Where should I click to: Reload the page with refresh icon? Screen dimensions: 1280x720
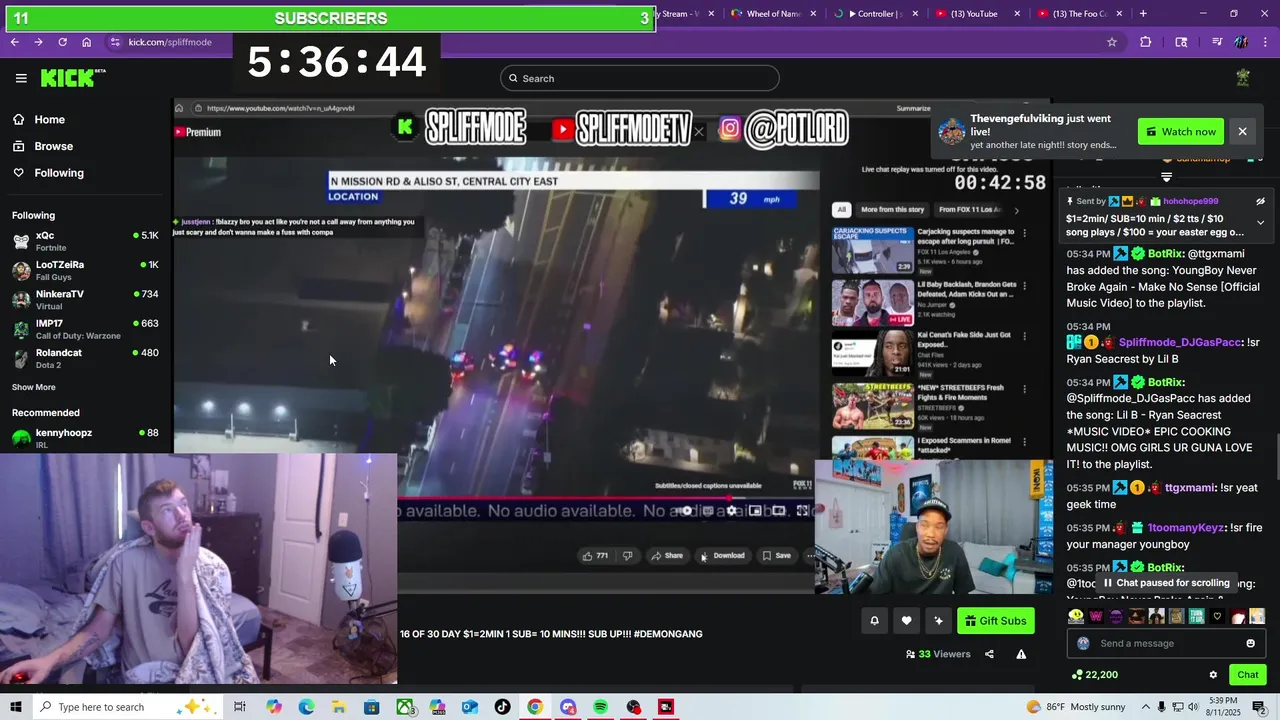[x=62, y=42]
